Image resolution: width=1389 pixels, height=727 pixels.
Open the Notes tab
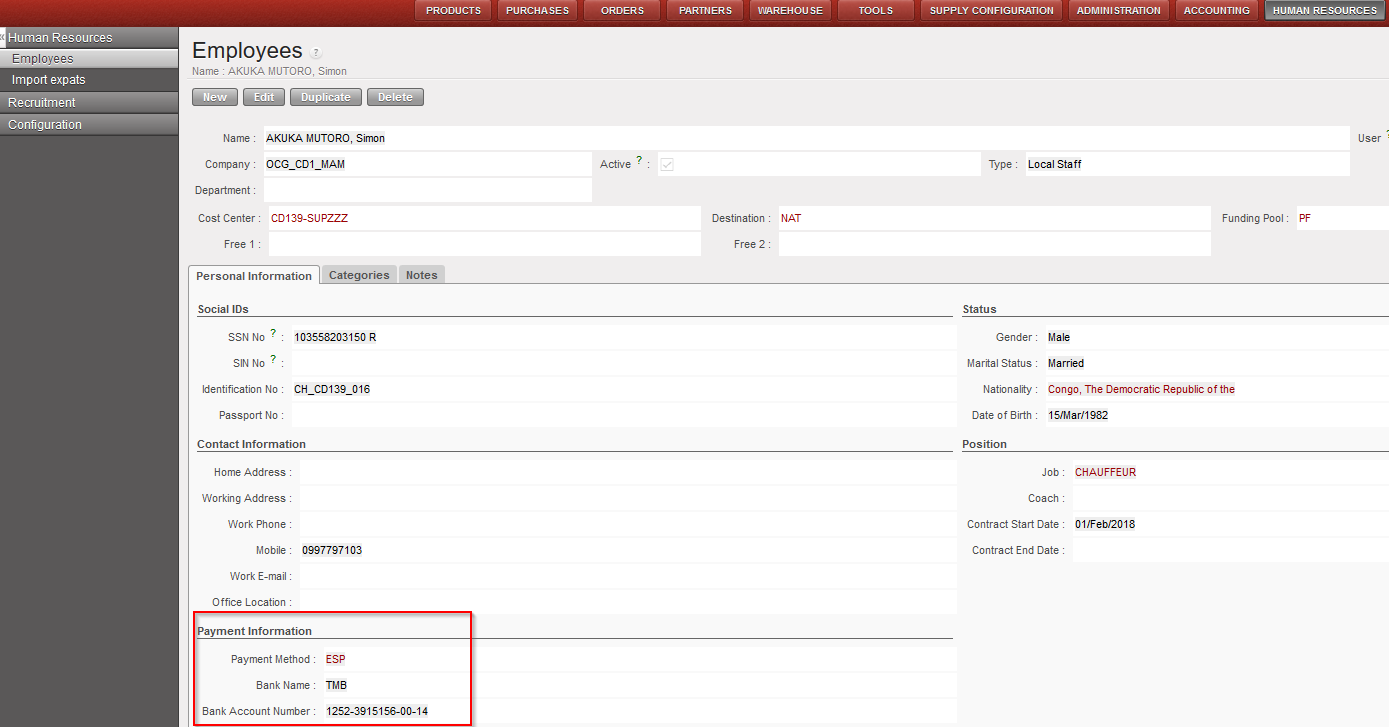click(421, 275)
